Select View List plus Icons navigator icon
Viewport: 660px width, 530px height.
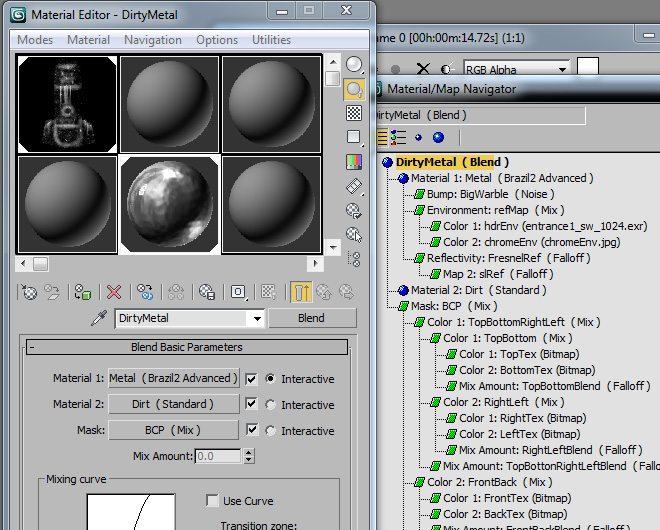point(398,137)
